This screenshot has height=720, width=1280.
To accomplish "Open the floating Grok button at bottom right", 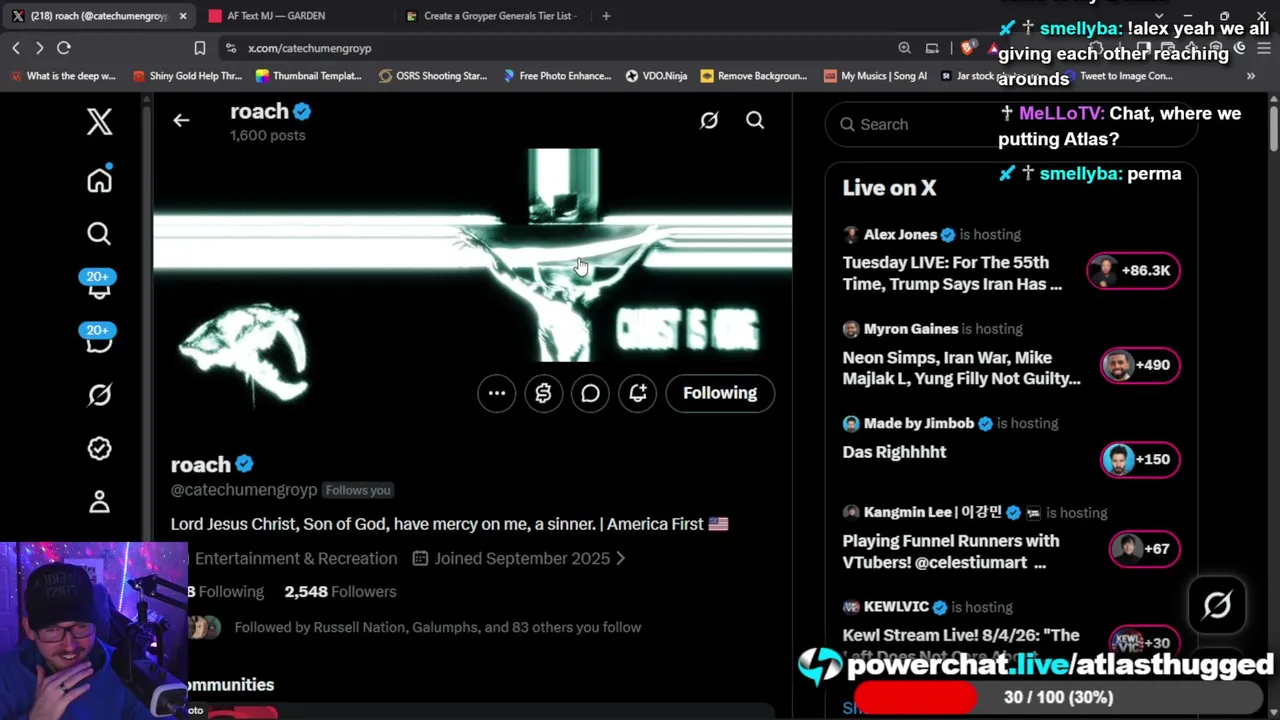I will coord(1217,605).
